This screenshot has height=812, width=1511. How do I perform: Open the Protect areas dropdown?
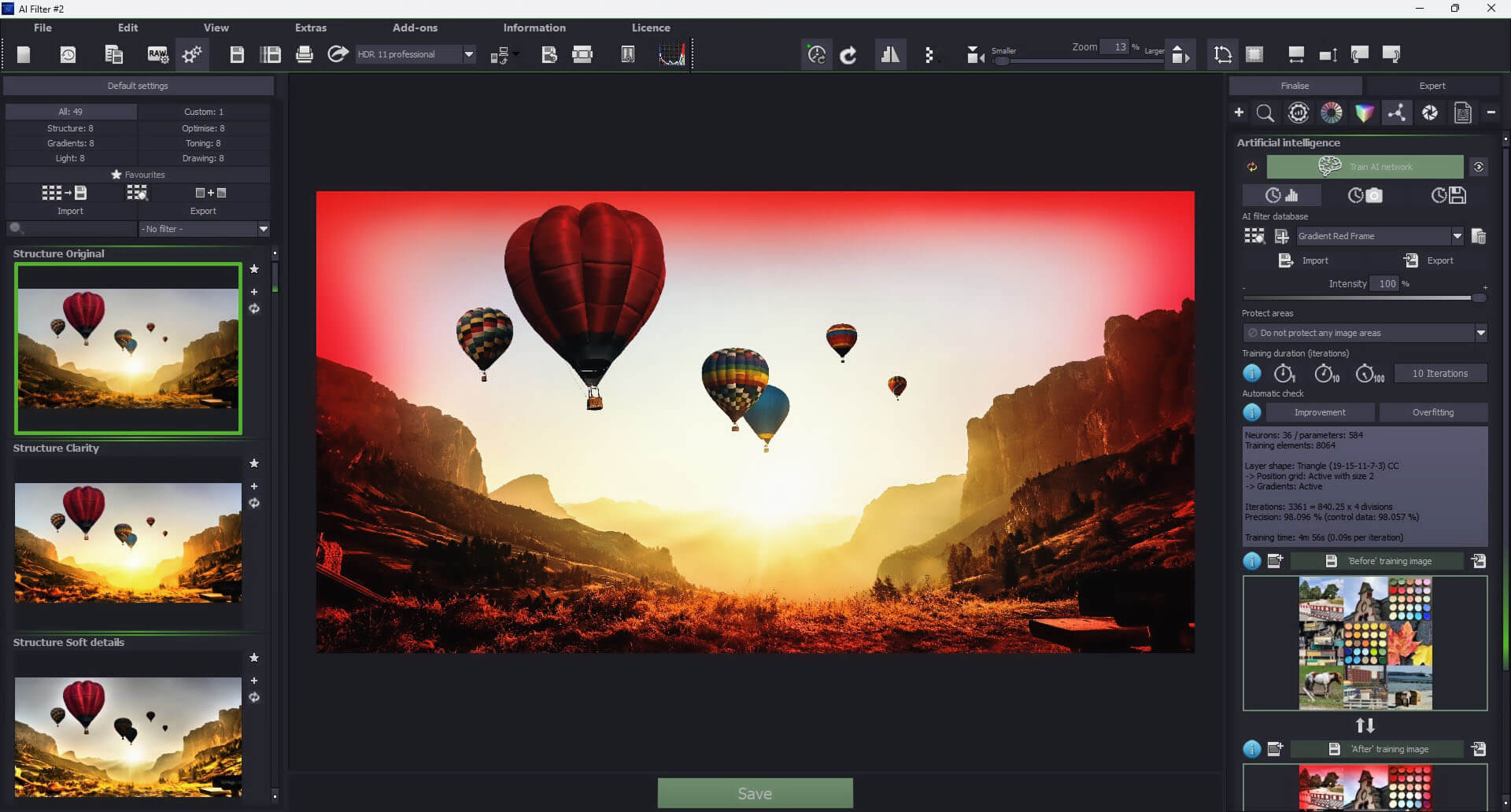click(1480, 333)
